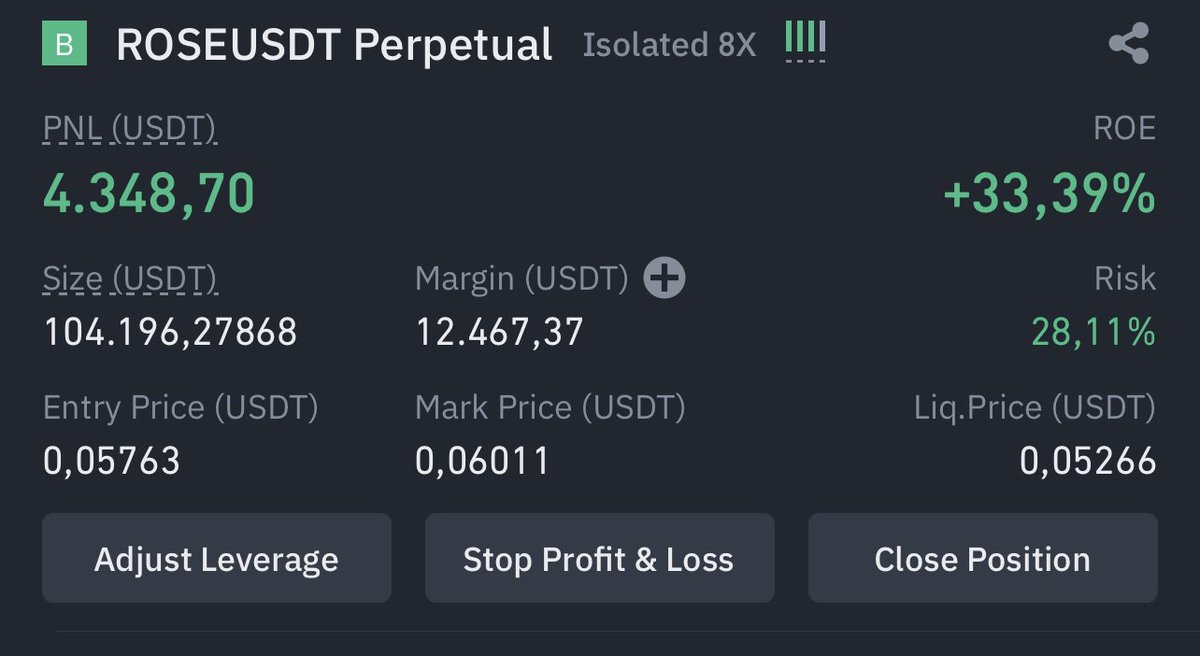Viewport: 1200px width, 656px height.
Task: Tap the Risk percentage 28,11%
Action: point(1094,331)
